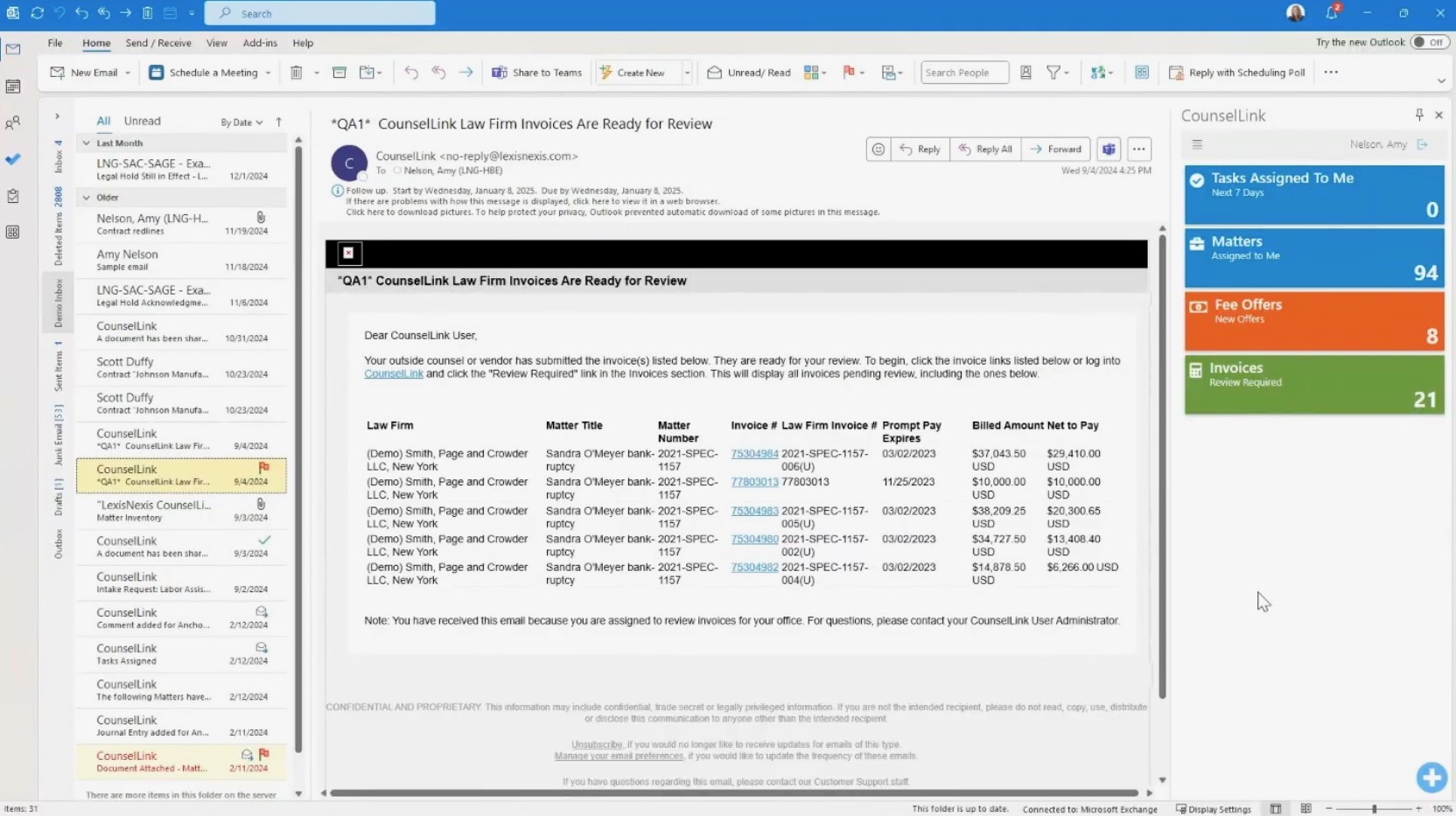The width and height of the screenshot is (1456, 816).
Task: Toggle Try the new Outlook switch
Action: tap(1429, 42)
